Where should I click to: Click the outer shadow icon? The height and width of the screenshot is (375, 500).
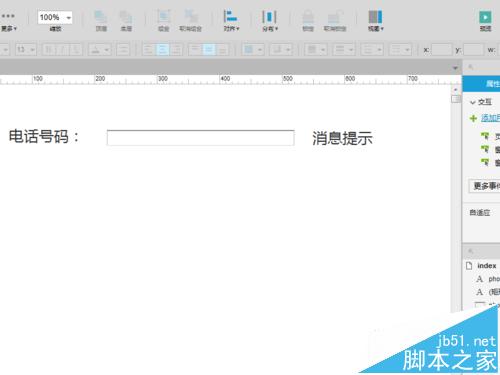click(277, 50)
